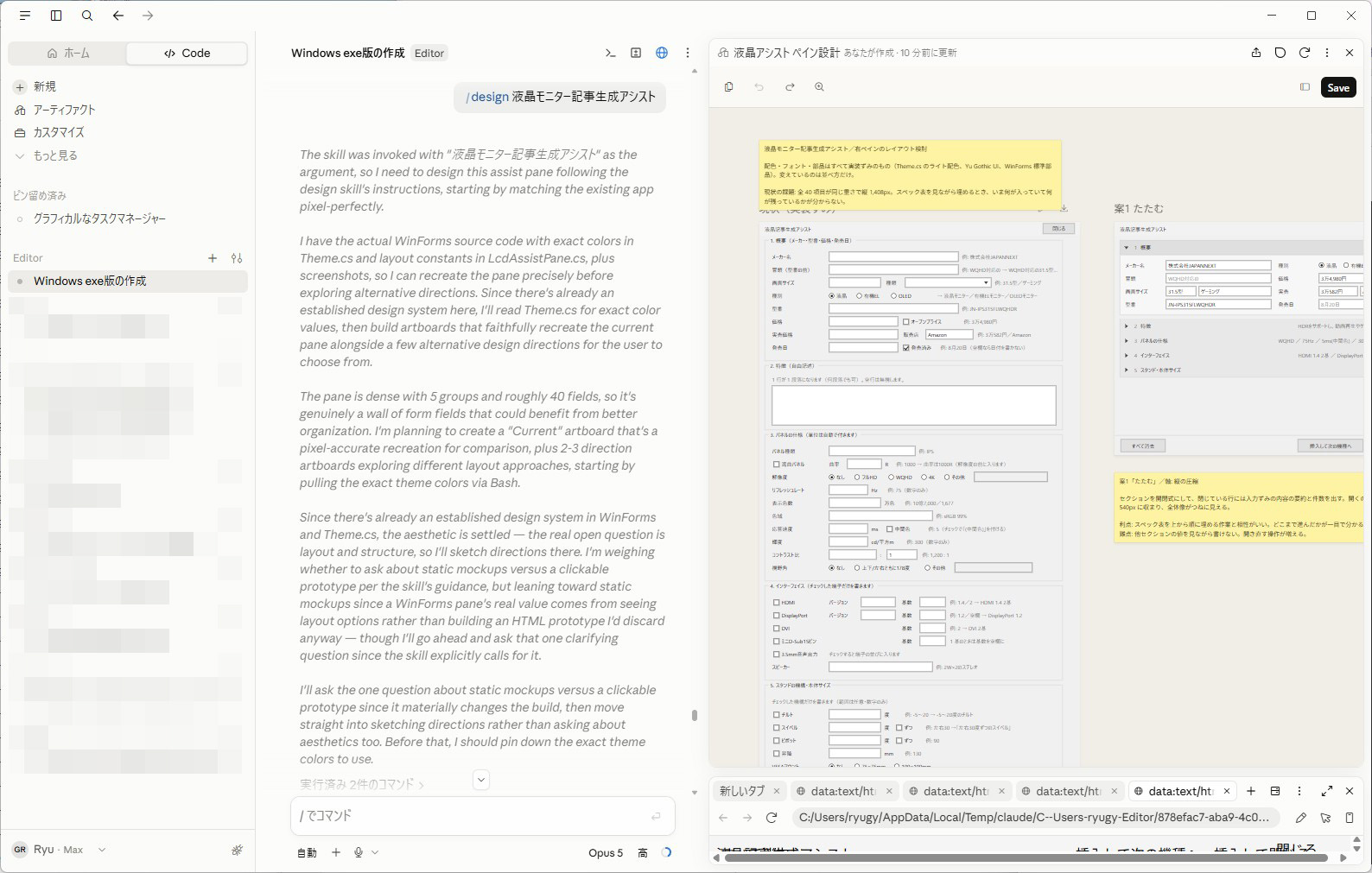The width and height of the screenshot is (1372, 873).
Task: Attach a file with the plus icon
Action: 336,852
